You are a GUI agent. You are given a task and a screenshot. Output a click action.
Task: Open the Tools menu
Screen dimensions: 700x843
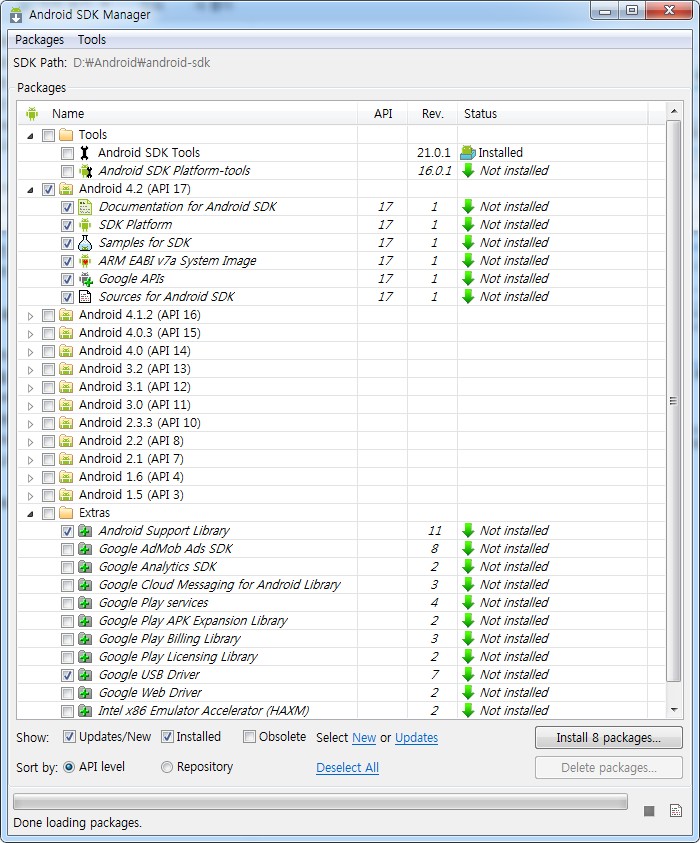click(x=92, y=40)
